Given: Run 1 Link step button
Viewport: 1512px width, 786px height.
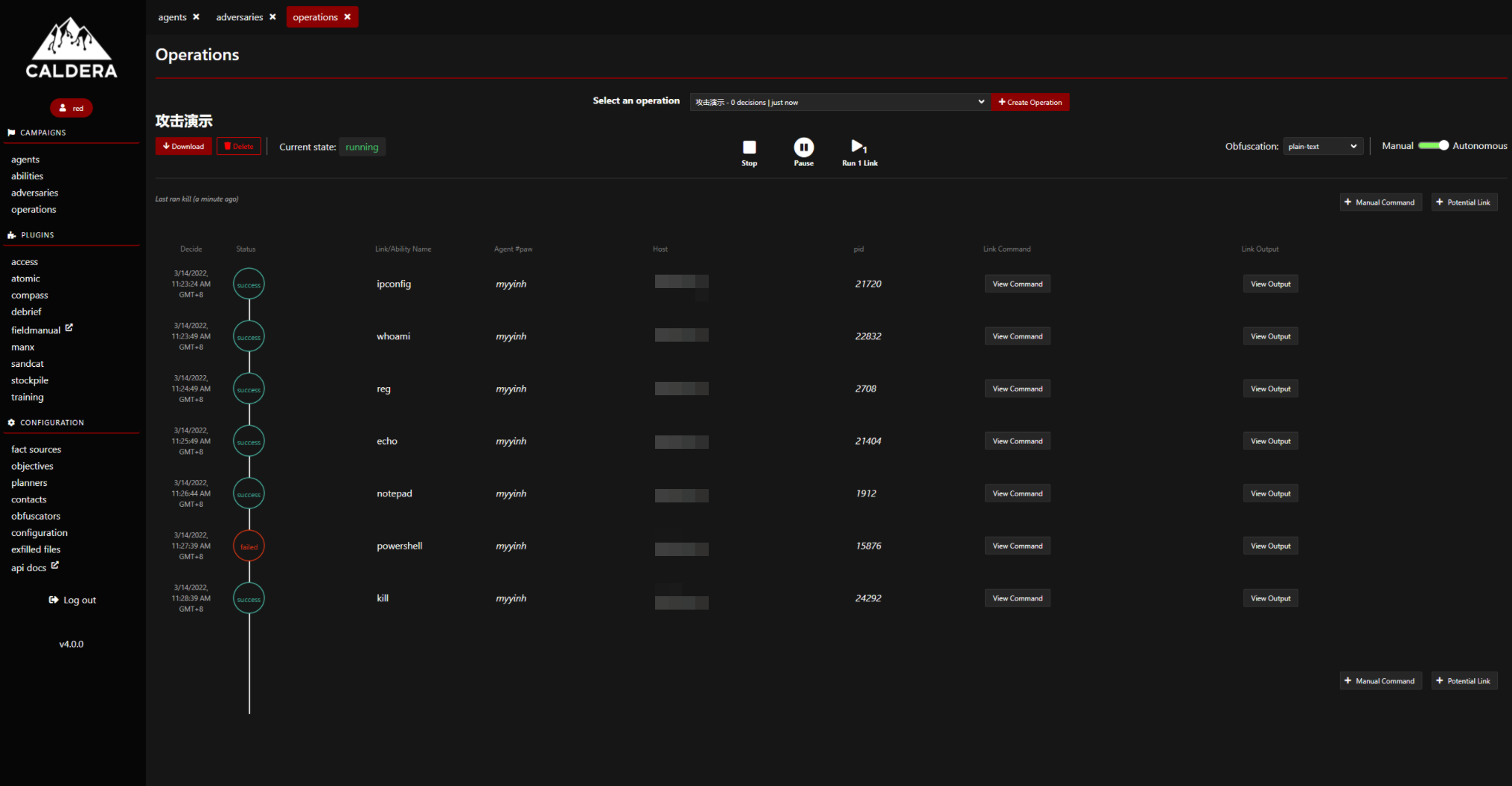Looking at the screenshot, I should pyautogui.click(x=859, y=153).
